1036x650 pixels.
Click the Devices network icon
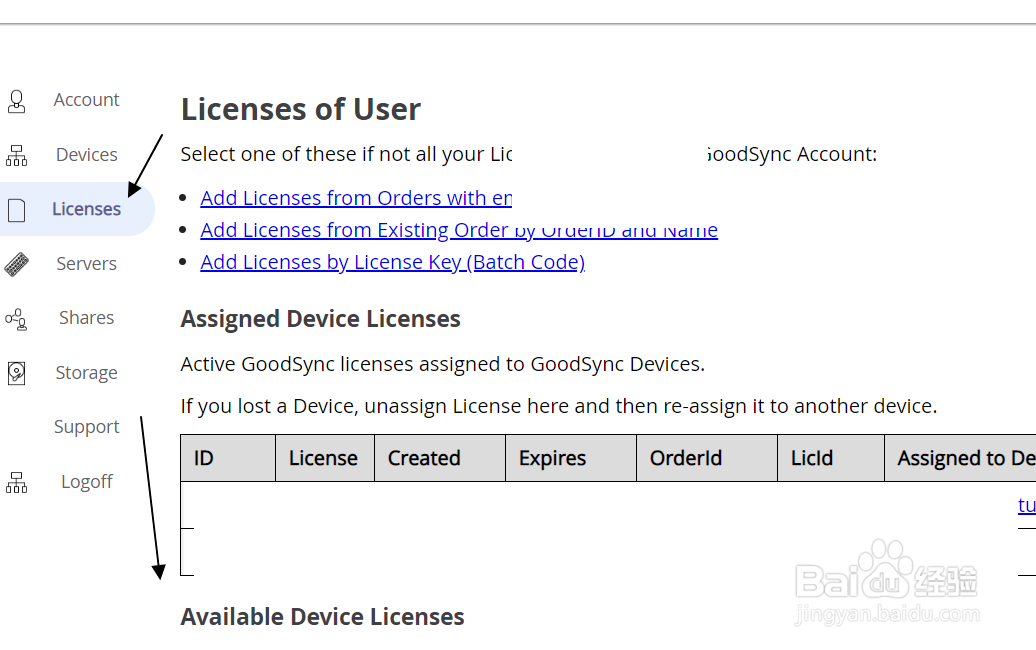point(16,155)
